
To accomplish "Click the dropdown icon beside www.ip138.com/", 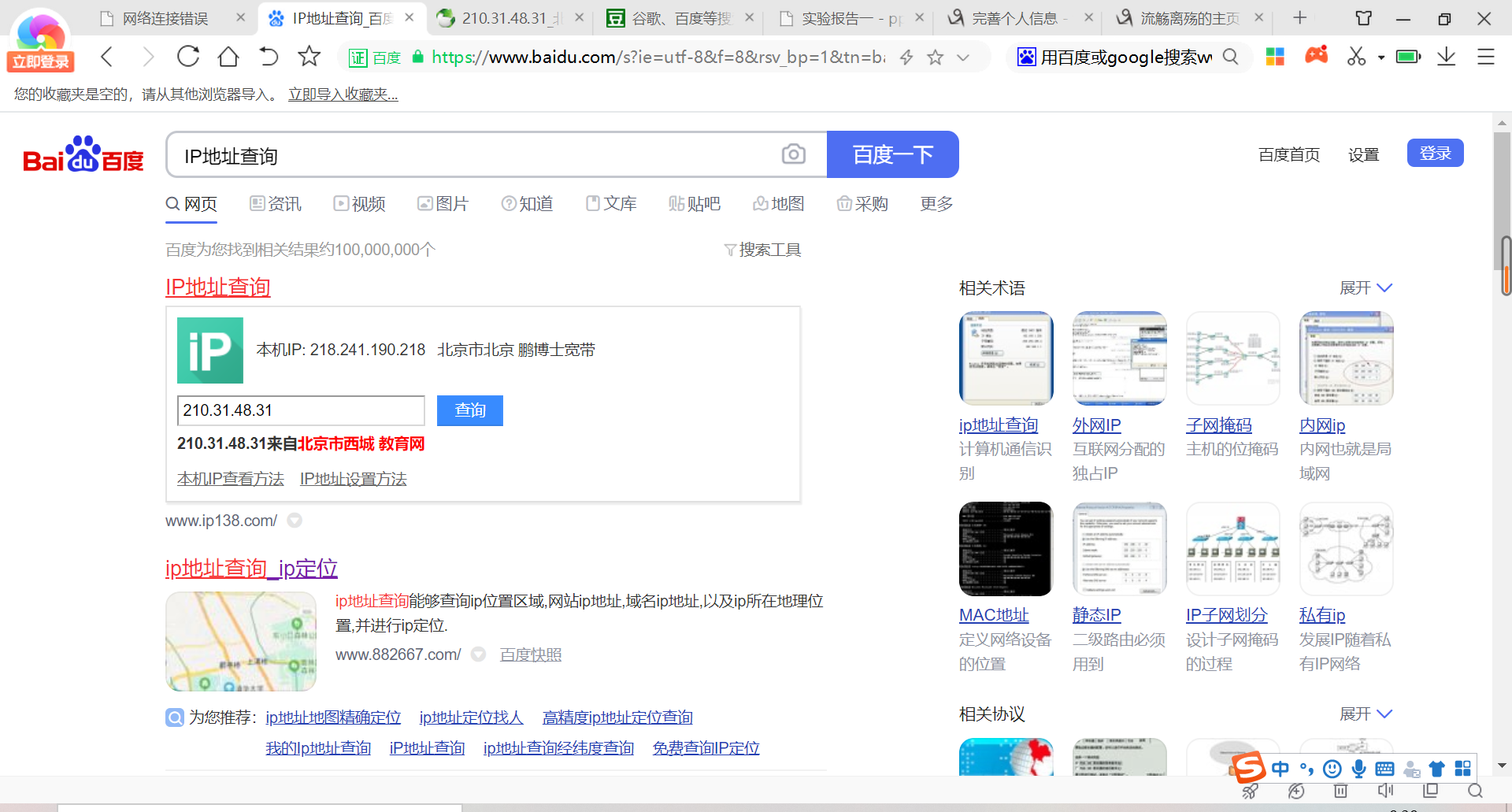I will 295,521.
